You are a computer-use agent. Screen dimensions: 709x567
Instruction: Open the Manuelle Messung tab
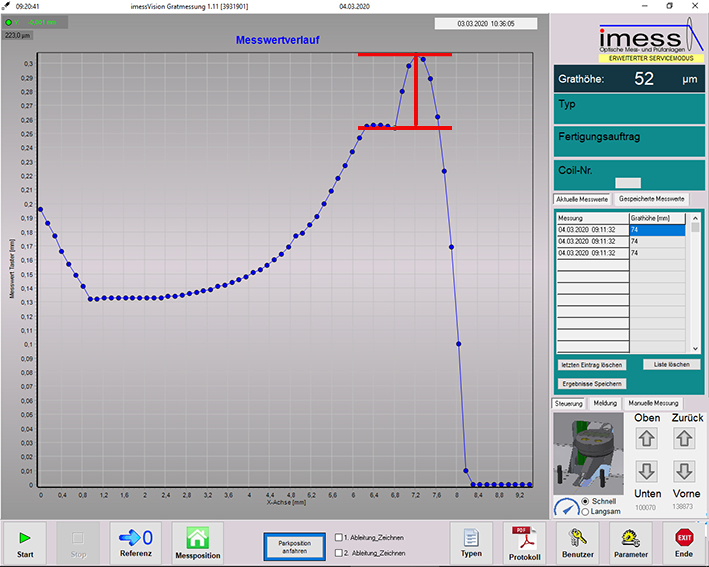coord(652,403)
